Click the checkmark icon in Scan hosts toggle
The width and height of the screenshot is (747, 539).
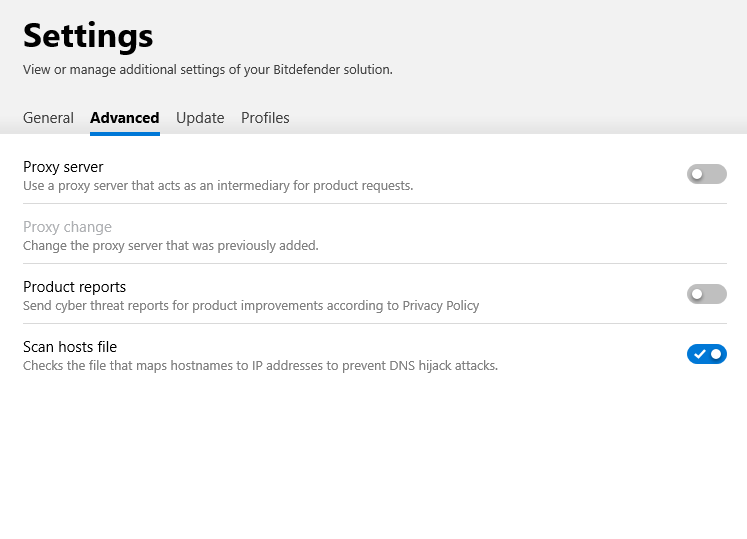(699, 354)
